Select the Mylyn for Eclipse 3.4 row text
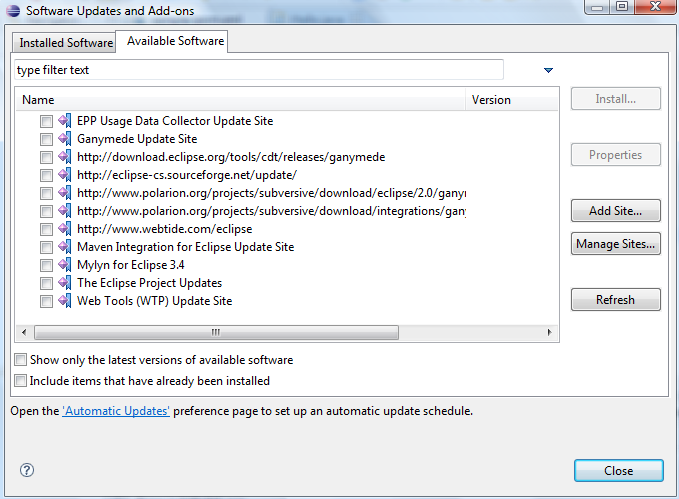The height and width of the screenshot is (499, 679). [131, 265]
